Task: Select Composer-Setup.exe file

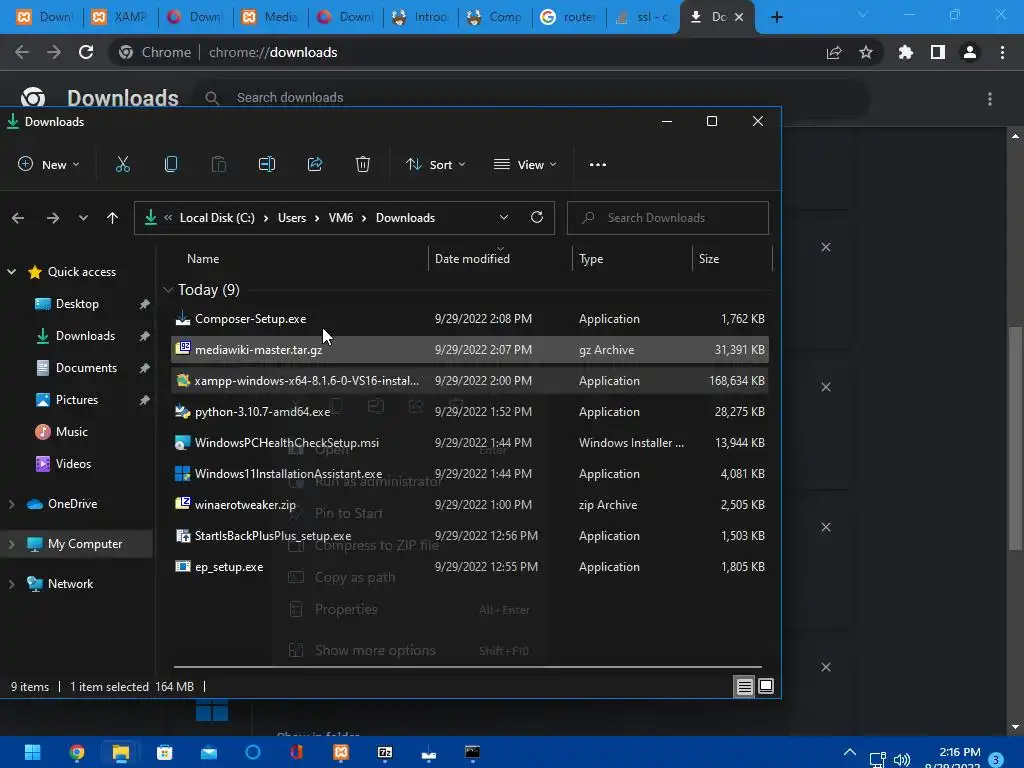Action: [x=470, y=319]
